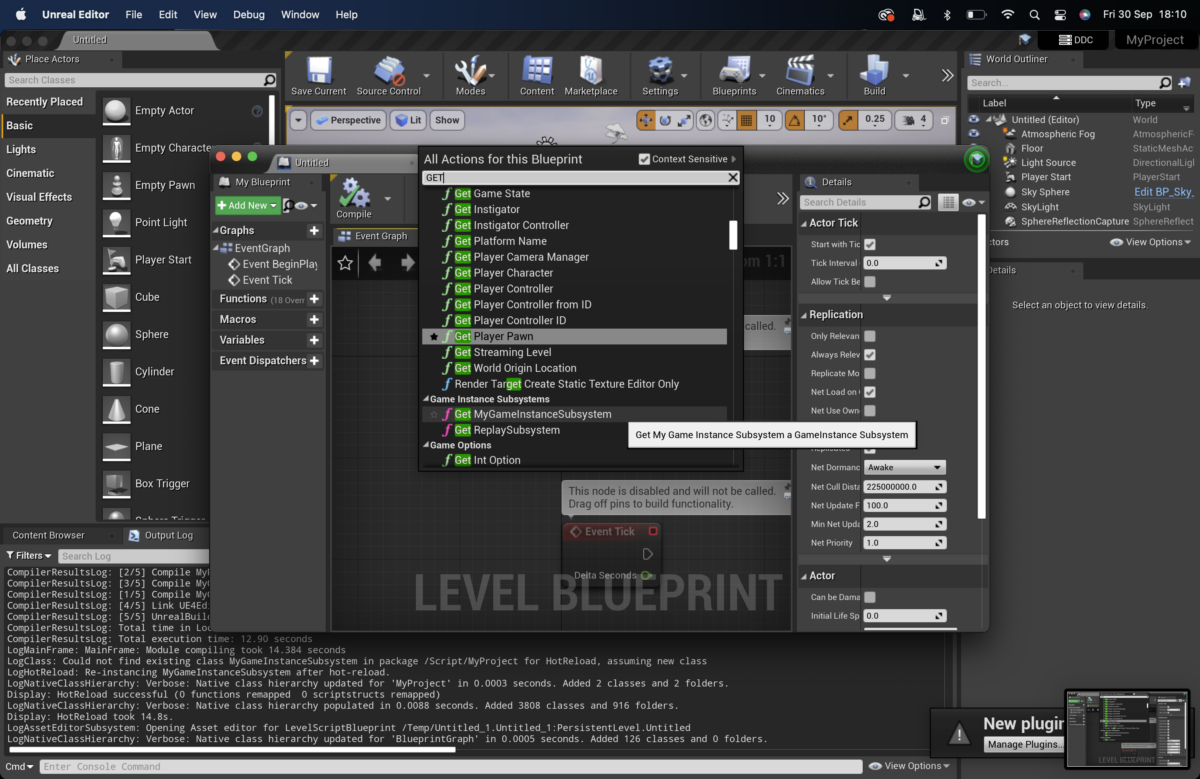Toggle Atmospheric Fog visibility eye in Outliner
This screenshot has height=779, width=1200.
975,134
